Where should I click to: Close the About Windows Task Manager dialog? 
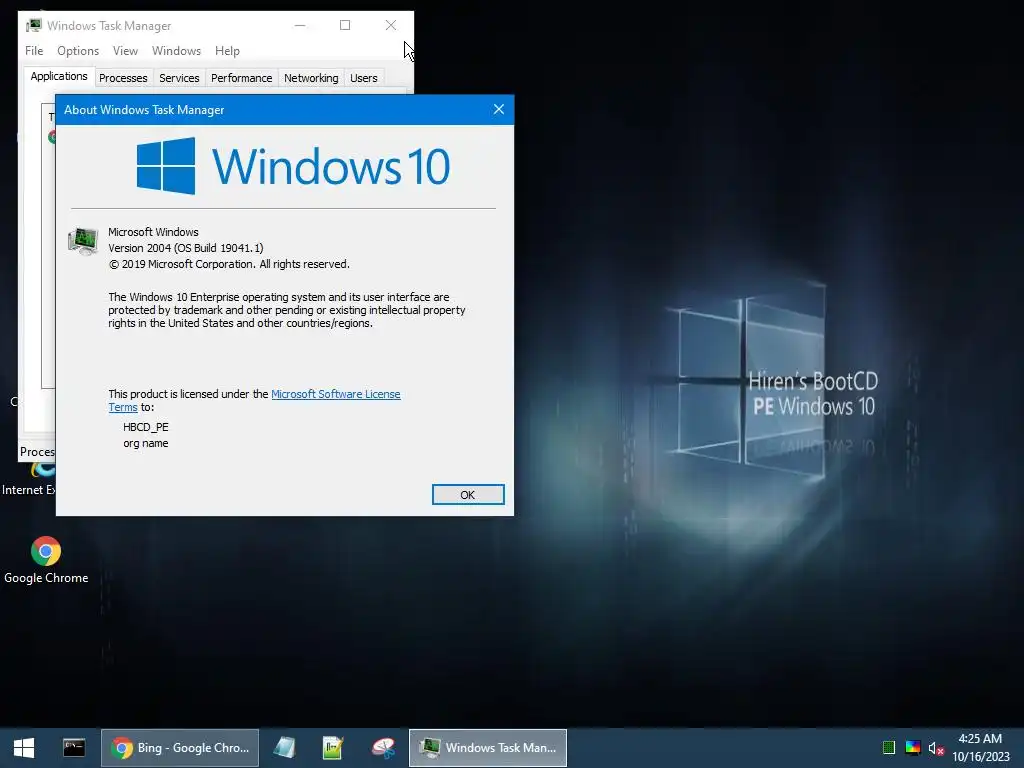click(498, 109)
